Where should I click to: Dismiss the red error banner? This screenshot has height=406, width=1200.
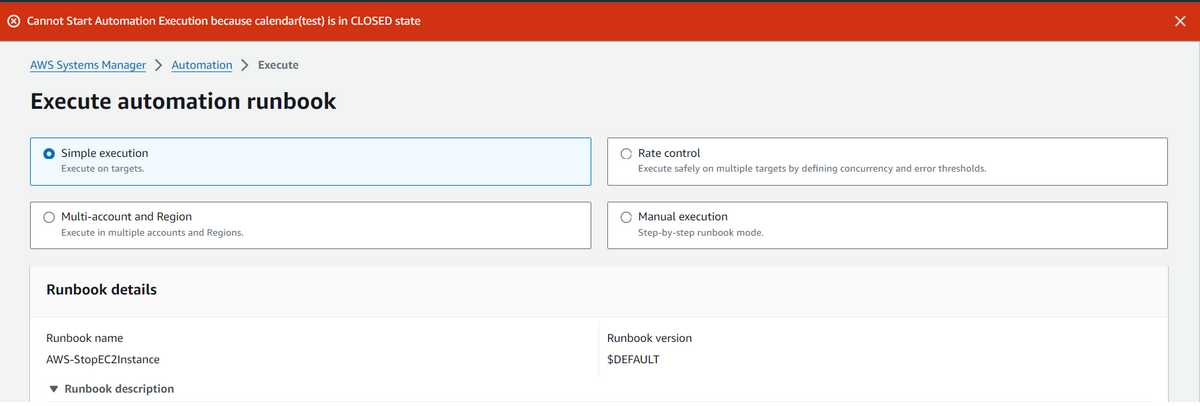(x=1180, y=23)
